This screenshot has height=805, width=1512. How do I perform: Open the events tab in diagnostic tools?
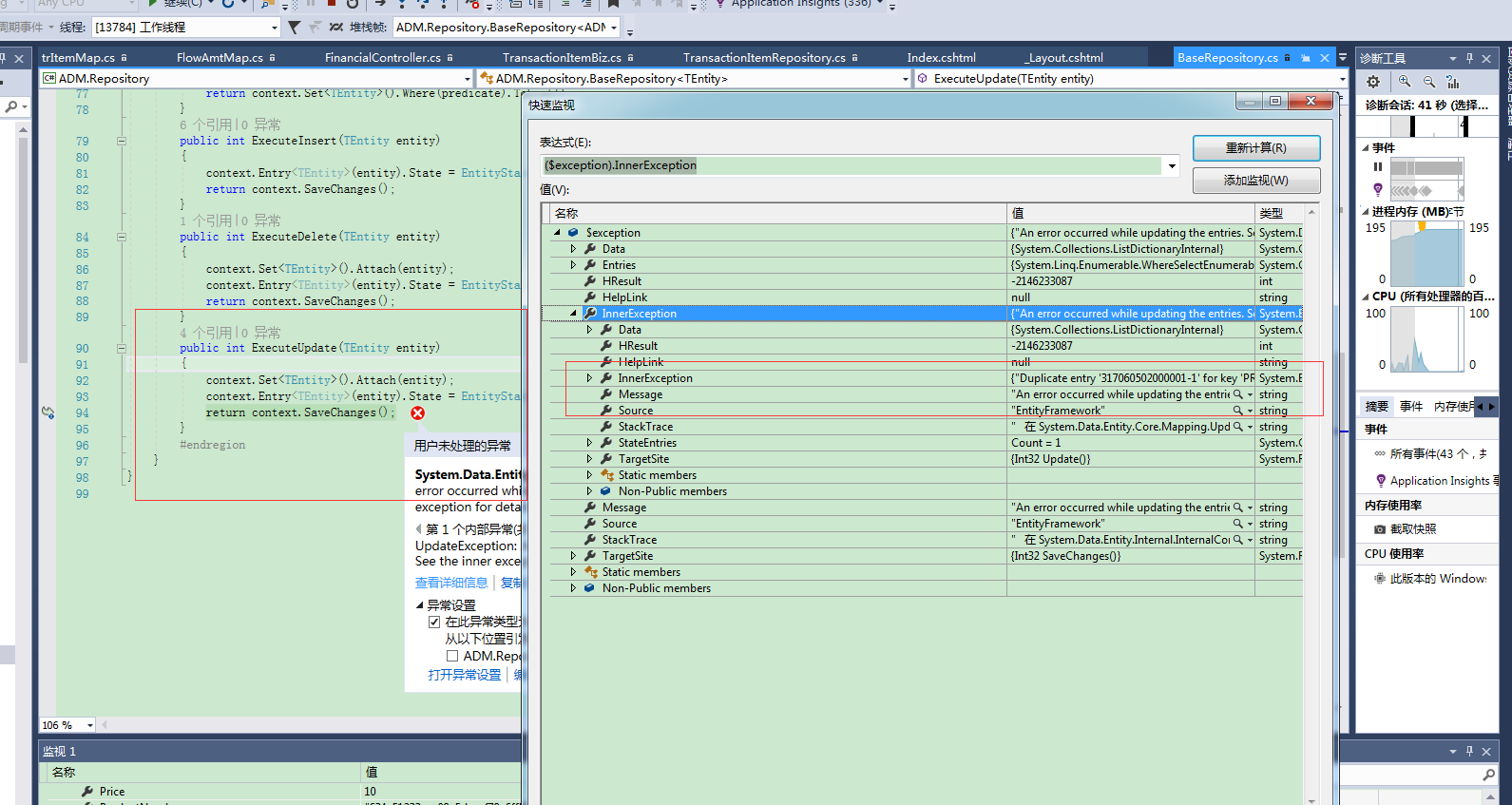[1411, 407]
